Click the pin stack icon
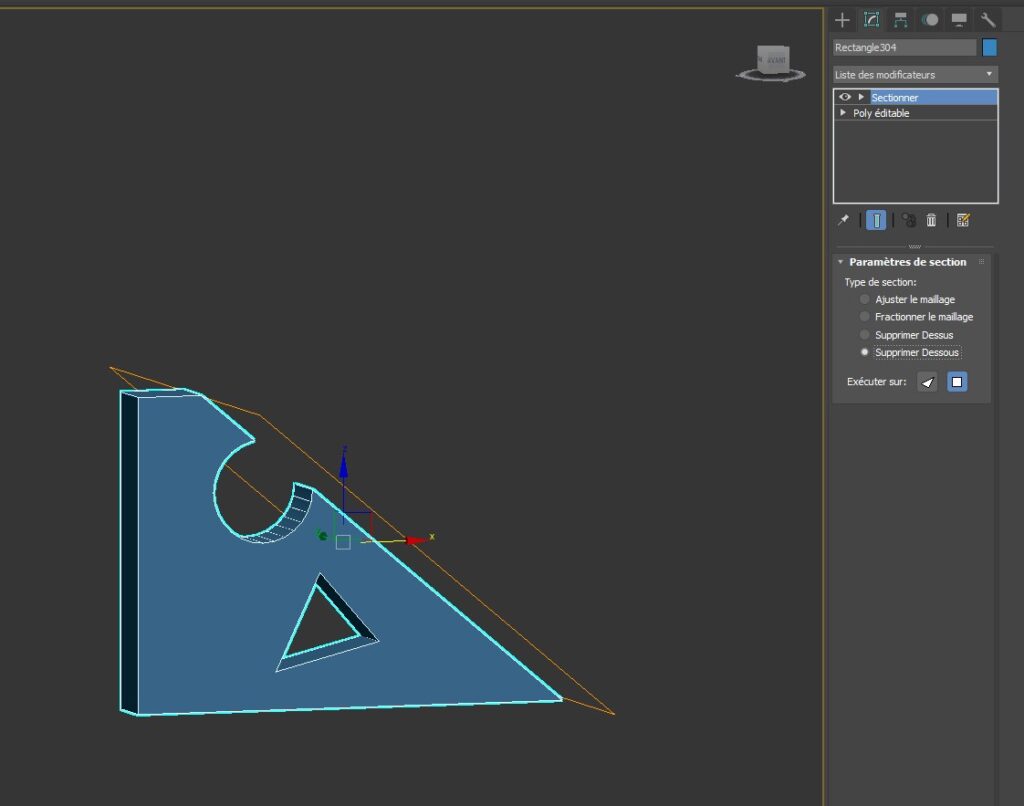The width and height of the screenshot is (1024, 806). click(843, 220)
